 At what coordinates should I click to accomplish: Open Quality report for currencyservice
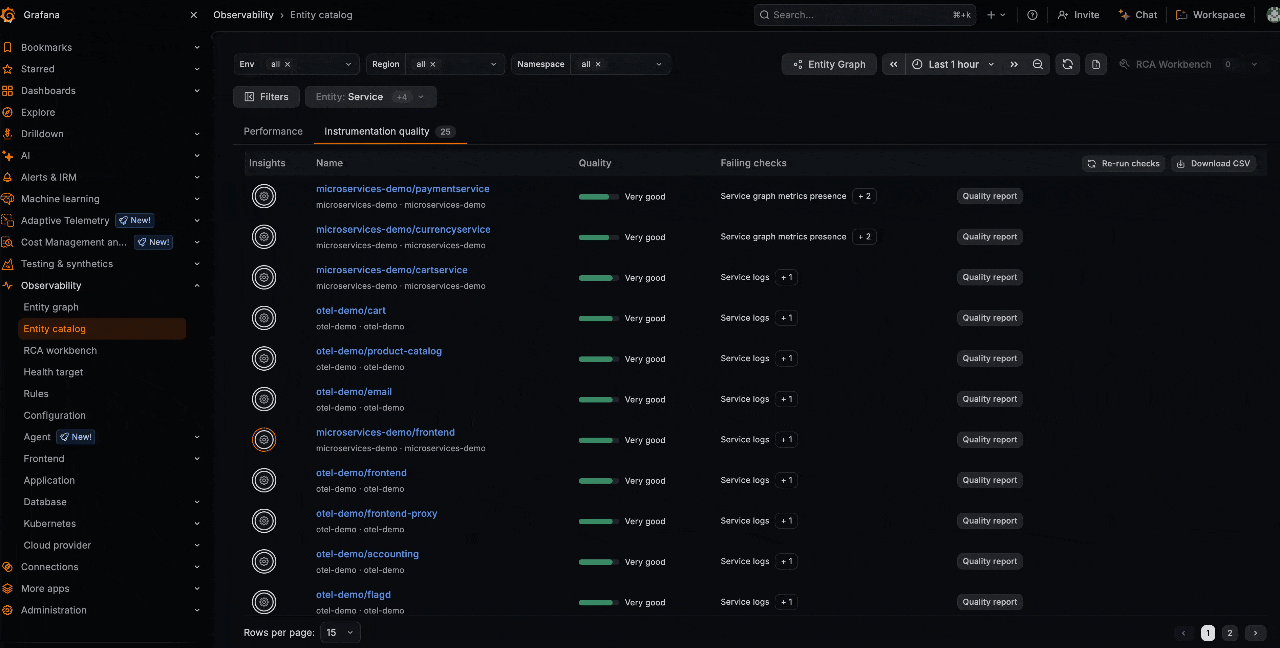click(x=990, y=237)
